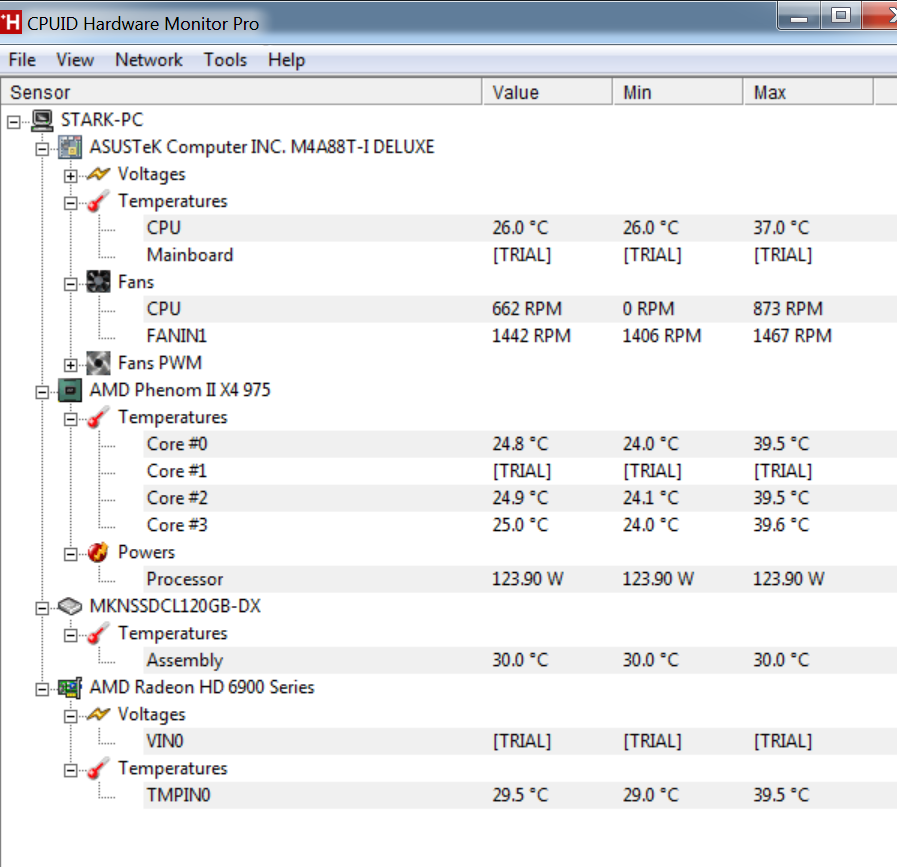Image resolution: width=897 pixels, height=867 pixels.
Task: Select the Processor power row
Action: click(520, 579)
